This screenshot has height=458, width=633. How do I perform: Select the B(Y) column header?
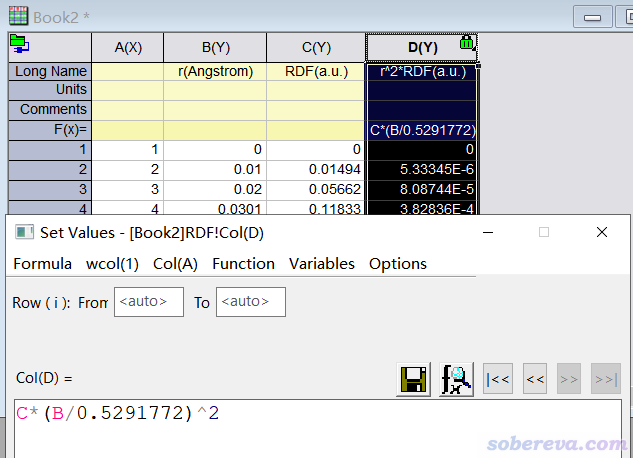click(215, 48)
